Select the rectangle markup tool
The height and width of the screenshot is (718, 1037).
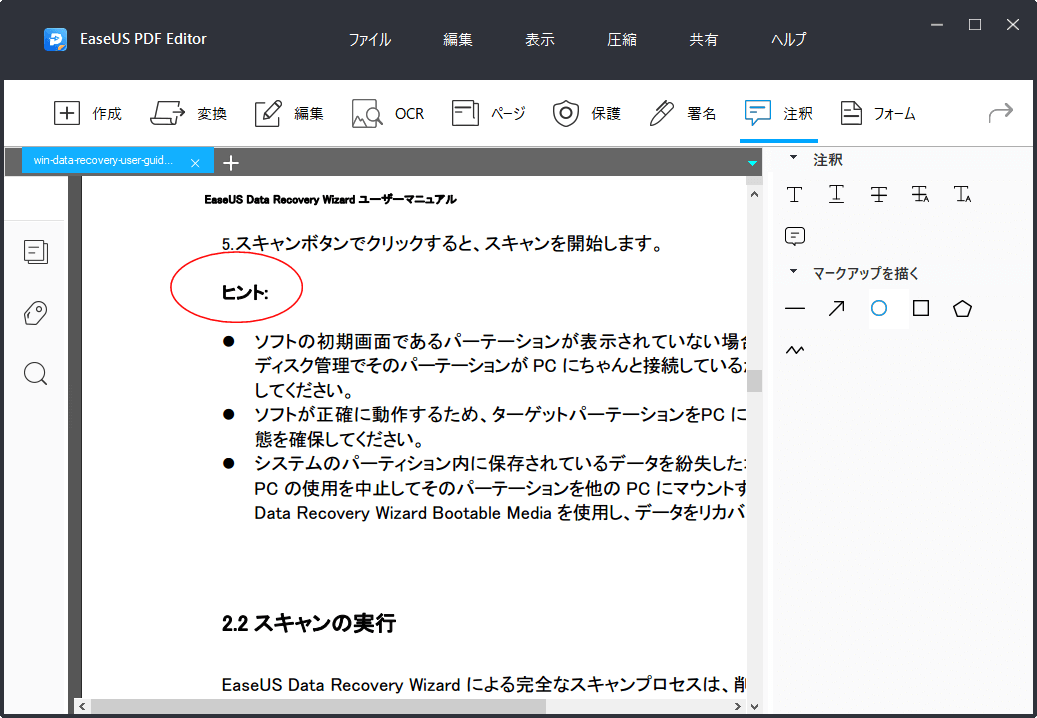tap(920, 308)
